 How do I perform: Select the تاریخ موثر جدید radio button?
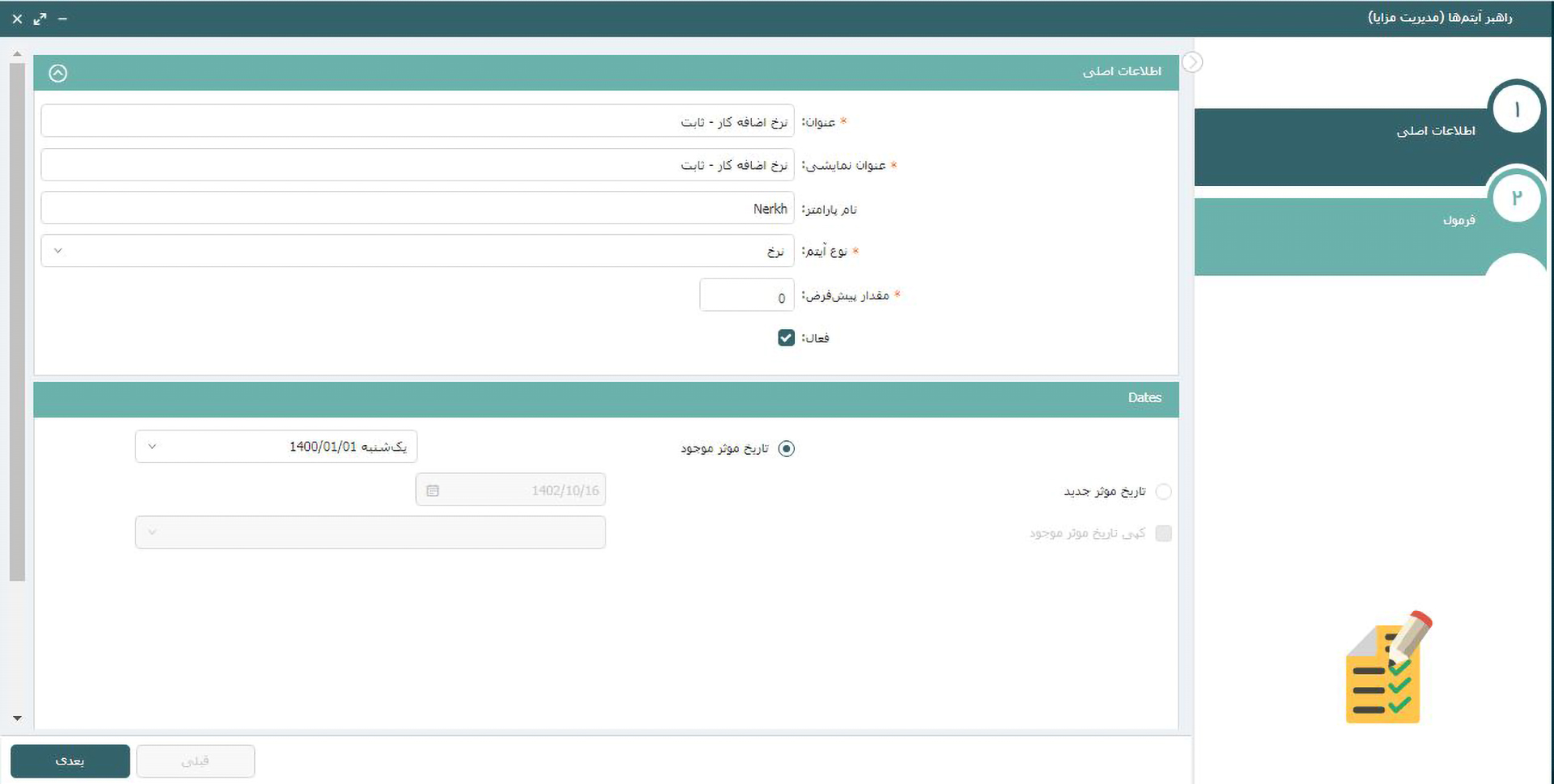tap(1163, 491)
